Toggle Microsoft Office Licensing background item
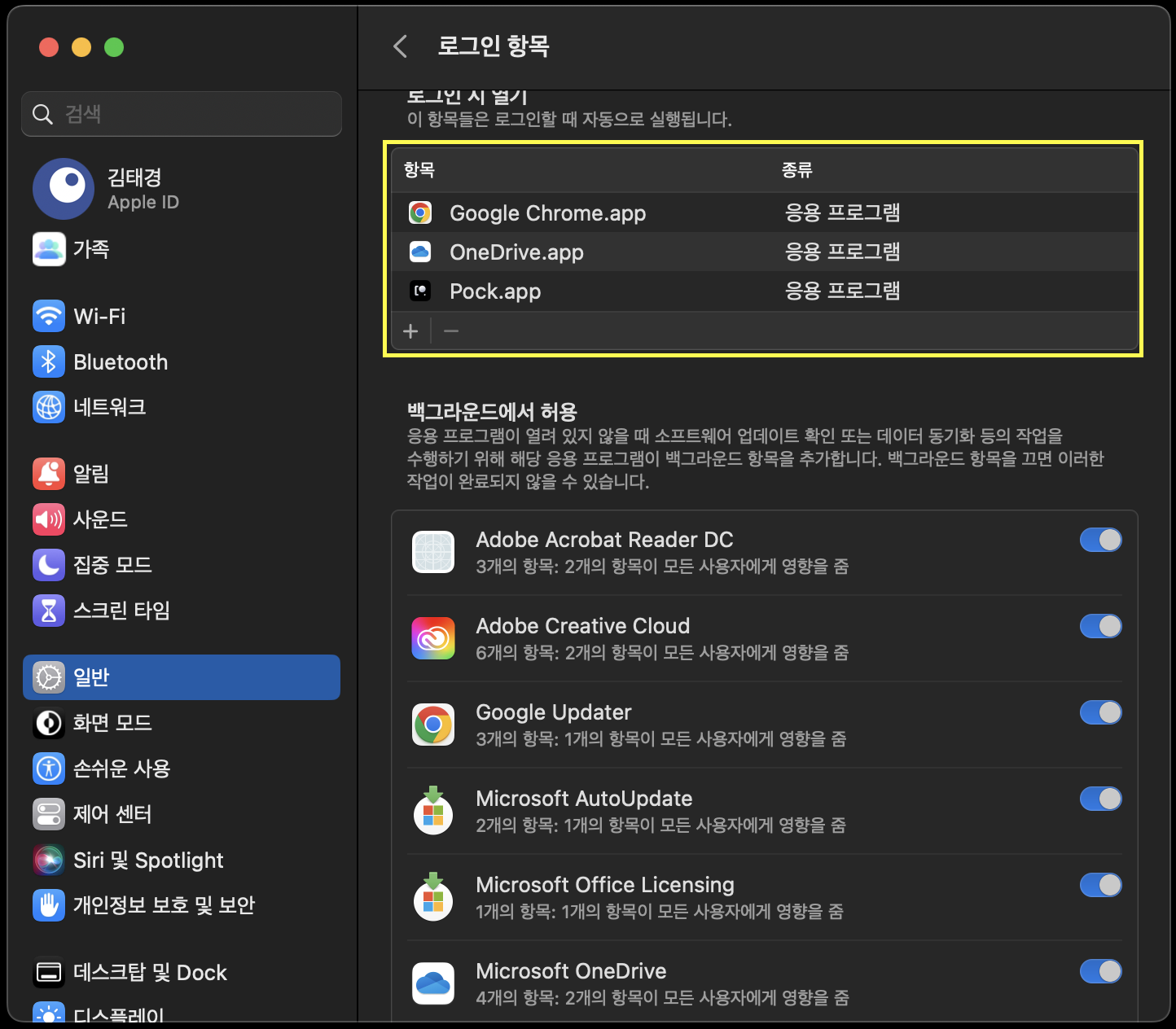The height and width of the screenshot is (1029, 1176). coord(1101,885)
